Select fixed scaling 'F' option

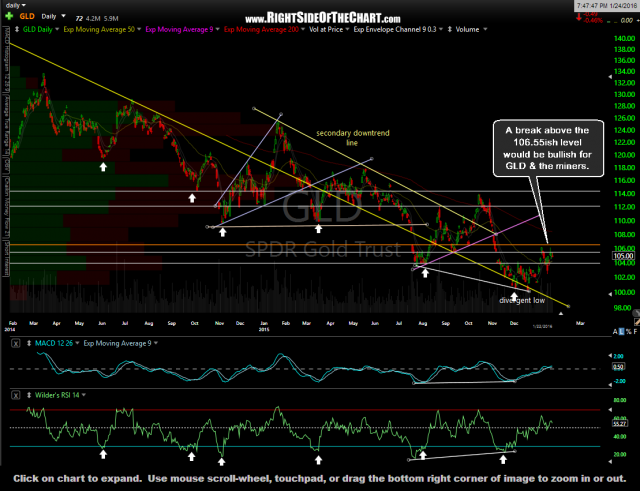point(636,332)
